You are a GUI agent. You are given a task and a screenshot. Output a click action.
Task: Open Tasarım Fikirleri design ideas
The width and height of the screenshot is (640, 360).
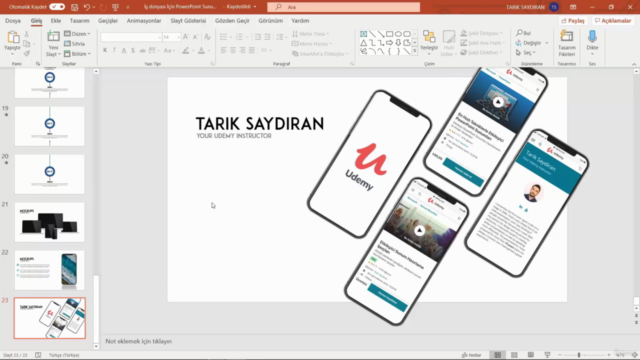point(567,43)
